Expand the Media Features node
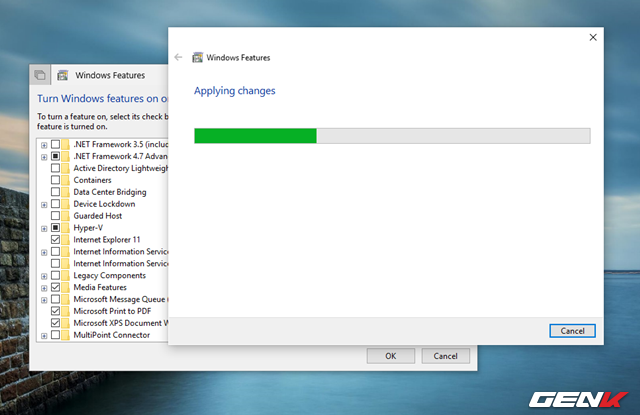The image size is (640, 415). pyautogui.click(x=44, y=288)
